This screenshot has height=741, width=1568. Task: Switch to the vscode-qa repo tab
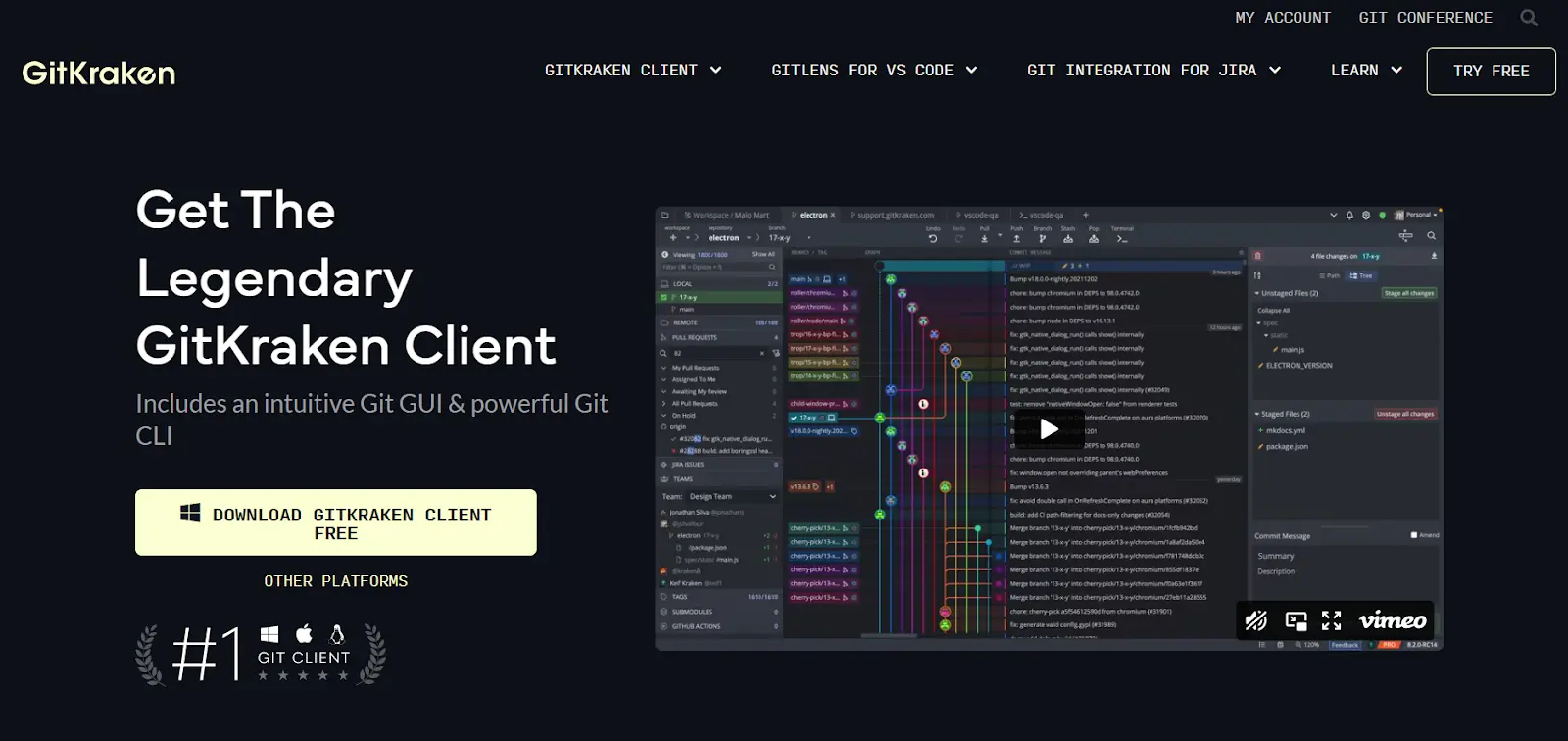click(977, 215)
